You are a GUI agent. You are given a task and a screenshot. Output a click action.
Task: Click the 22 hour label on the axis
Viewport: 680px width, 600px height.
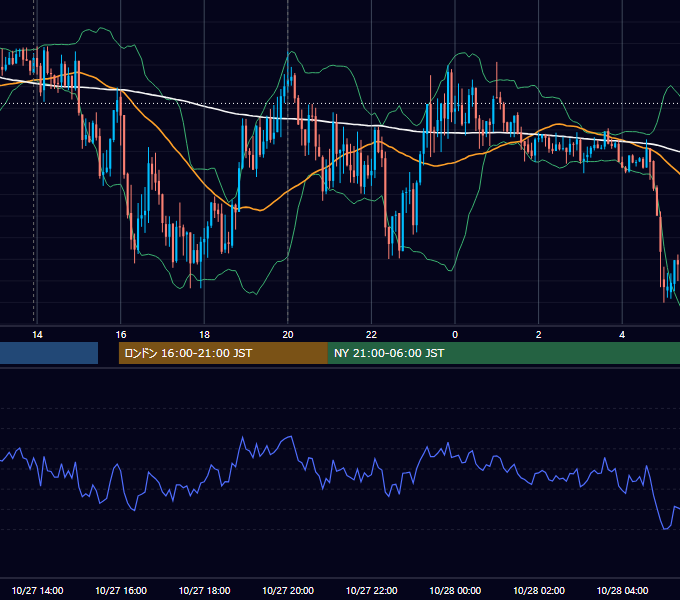click(371, 335)
